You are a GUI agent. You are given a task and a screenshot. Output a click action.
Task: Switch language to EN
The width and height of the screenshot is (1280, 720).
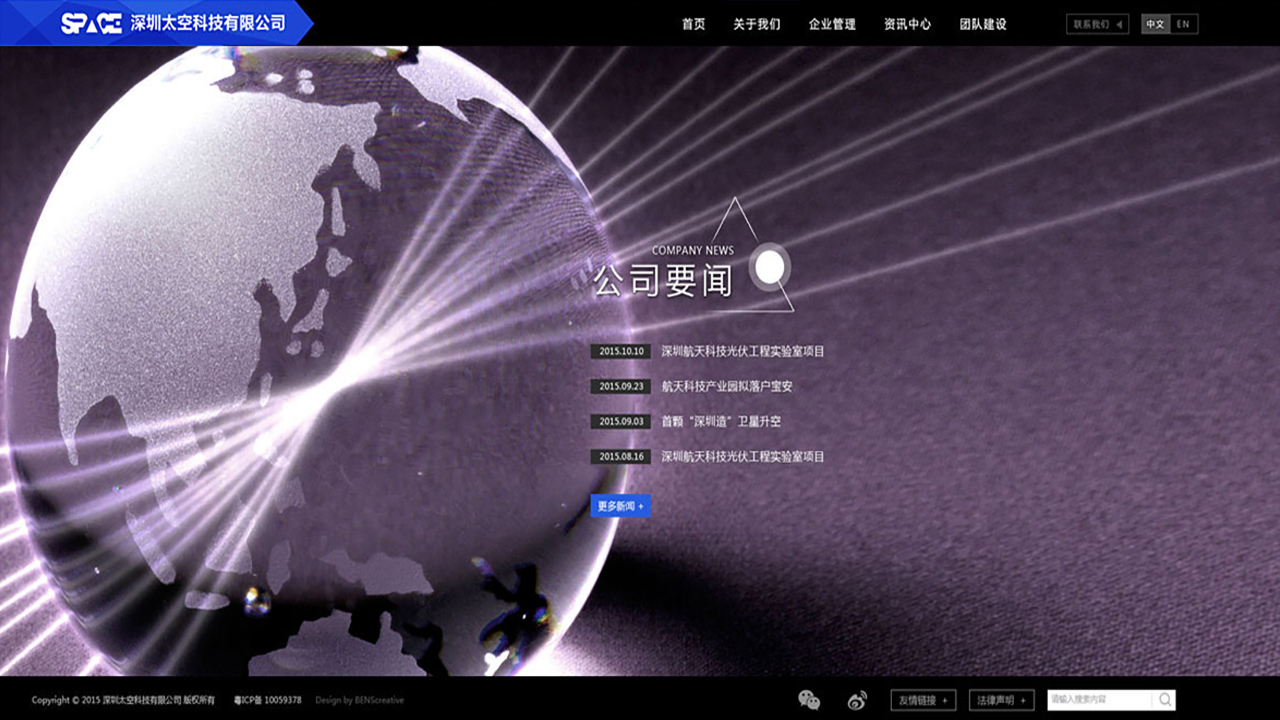point(1183,24)
